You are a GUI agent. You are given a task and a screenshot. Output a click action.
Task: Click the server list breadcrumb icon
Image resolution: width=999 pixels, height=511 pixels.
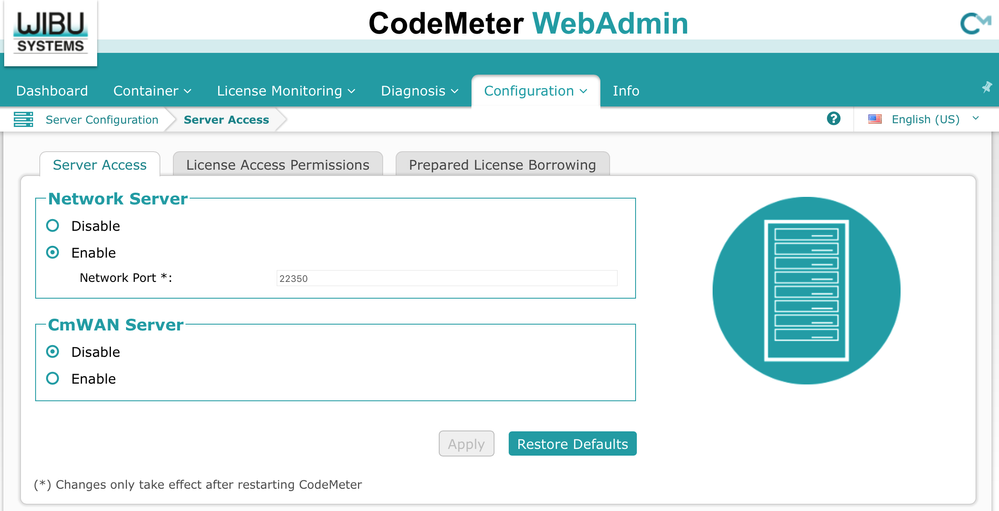point(23,120)
